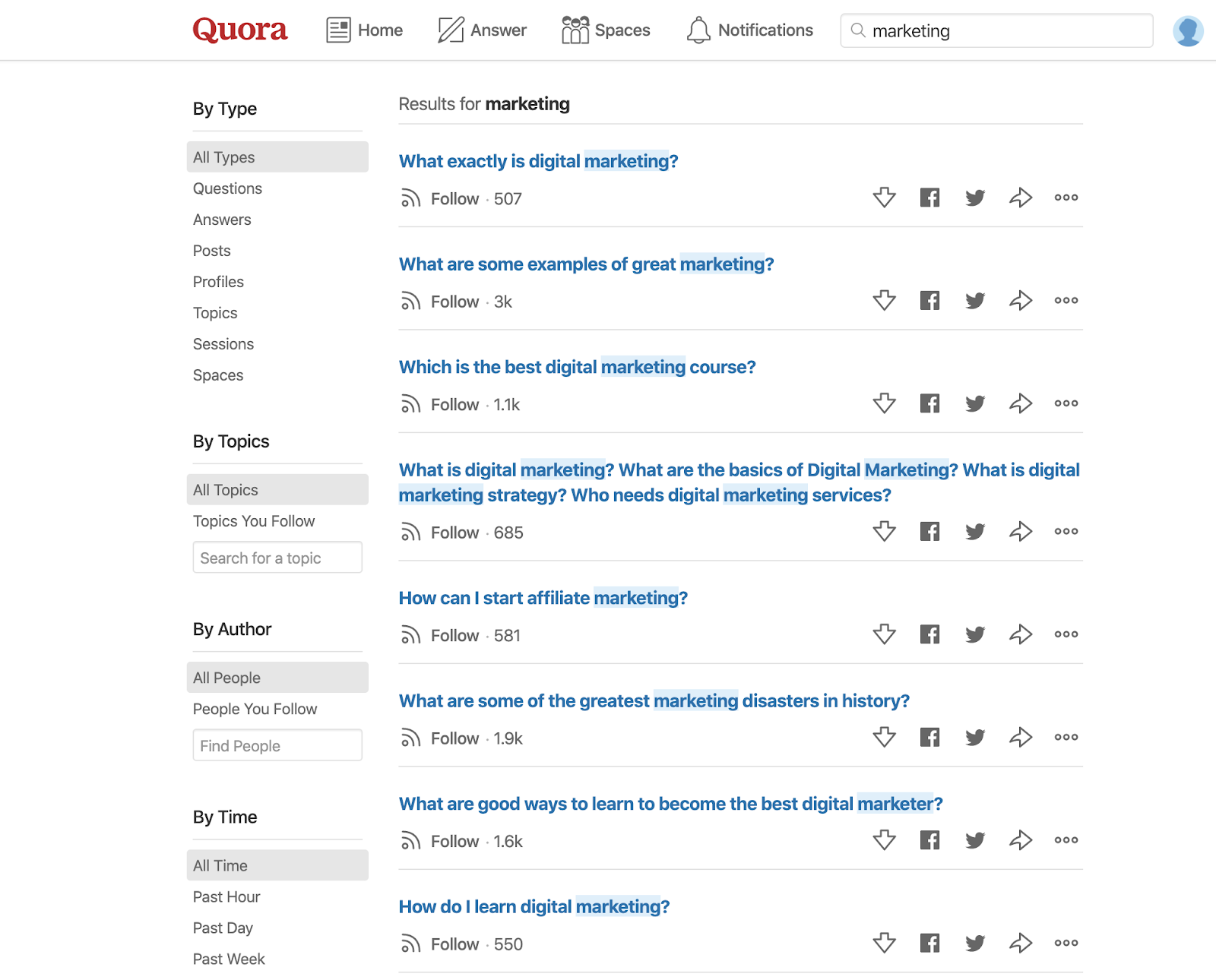The image size is (1216, 980).
Task: Click the 'Search for a topic' field
Action: (x=277, y=558)
